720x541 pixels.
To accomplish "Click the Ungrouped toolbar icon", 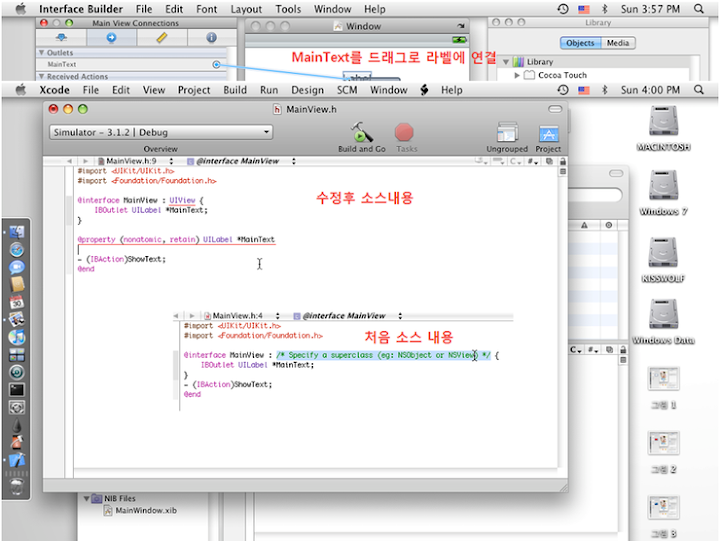I will pos(507,132).
